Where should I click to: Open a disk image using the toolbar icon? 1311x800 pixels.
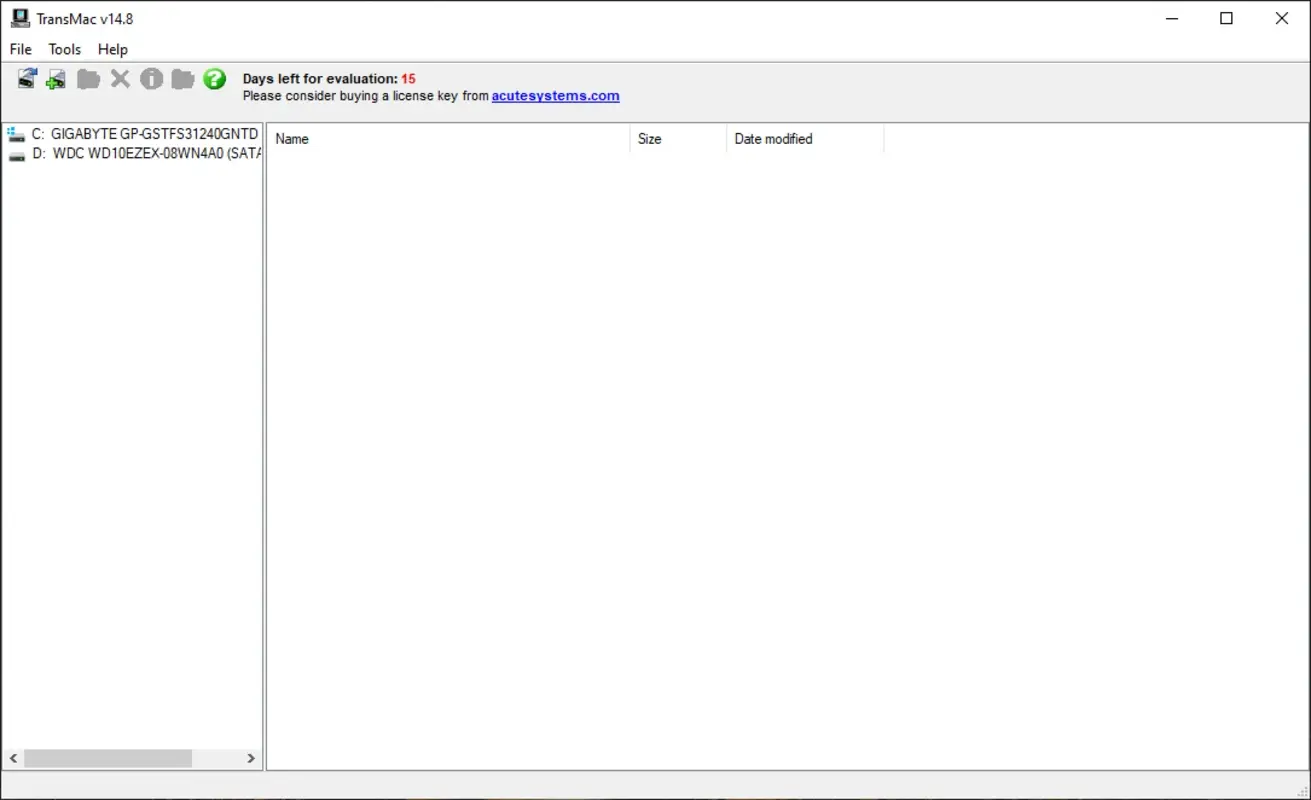[x=27, y=78]
